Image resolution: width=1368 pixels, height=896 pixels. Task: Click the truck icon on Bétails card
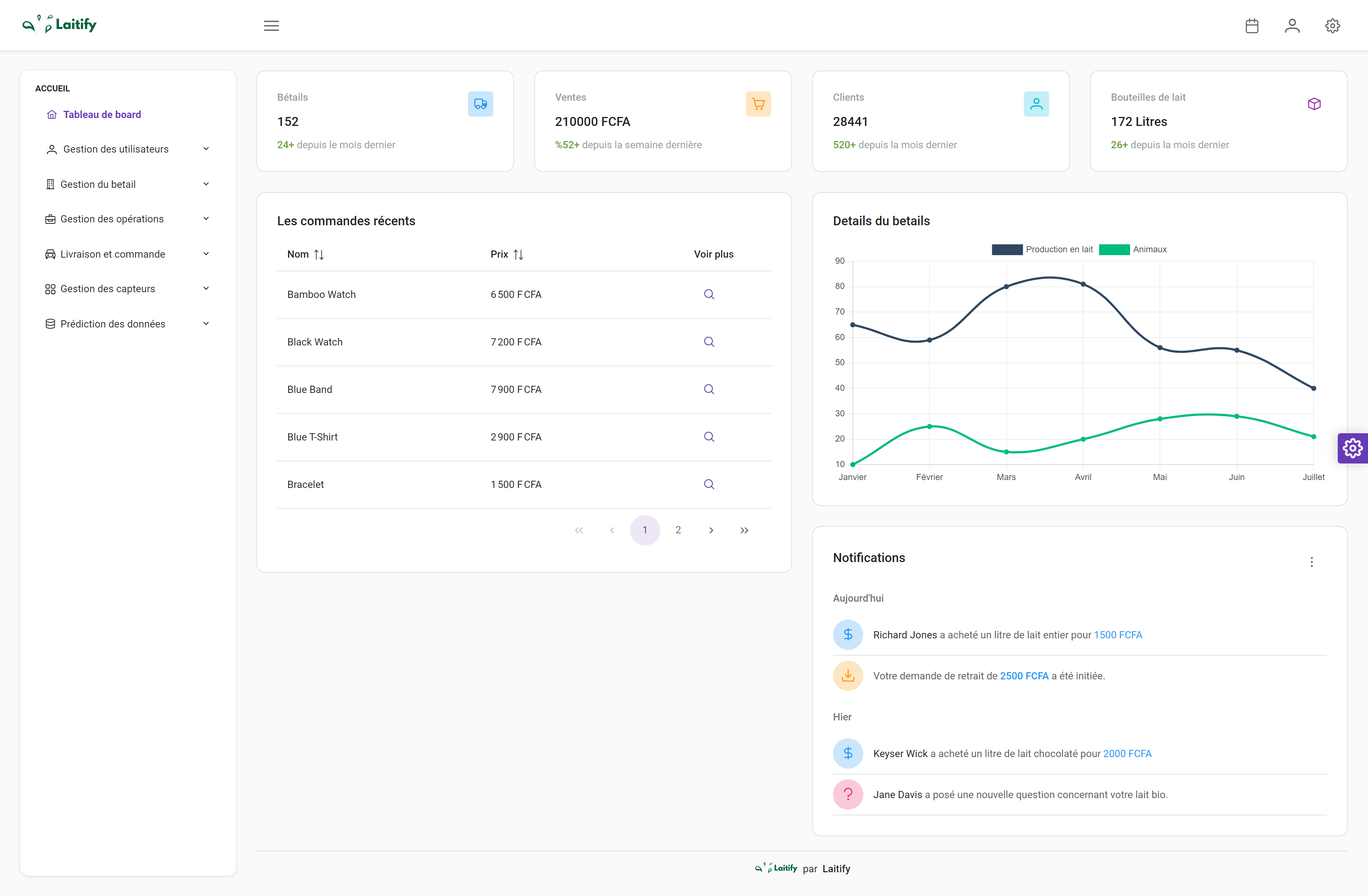pos(481,104)
